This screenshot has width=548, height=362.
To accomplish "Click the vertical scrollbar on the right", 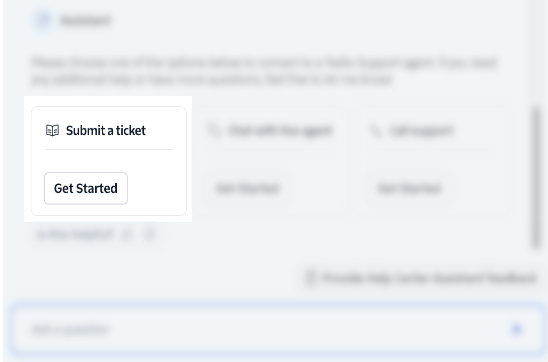I will [x=536, y=178].
